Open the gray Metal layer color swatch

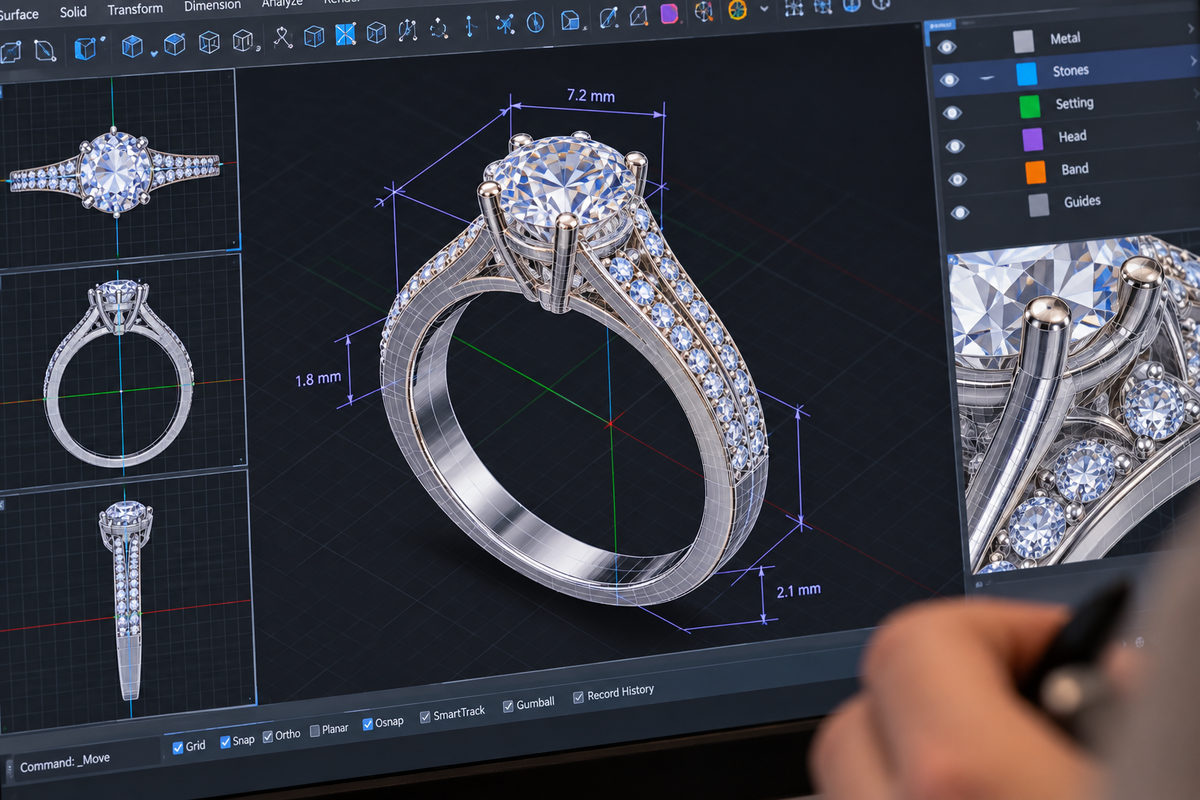pos(1023,41)
